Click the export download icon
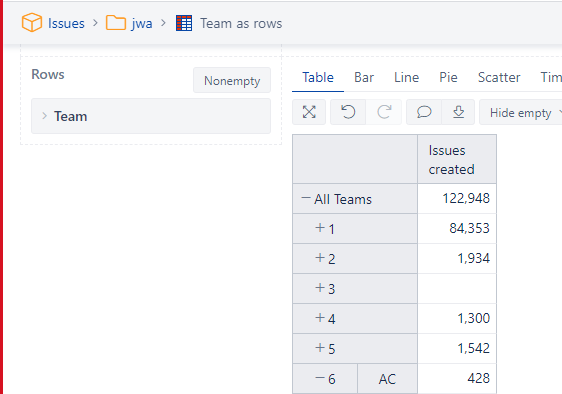The image size is (562, 394). 458,112
